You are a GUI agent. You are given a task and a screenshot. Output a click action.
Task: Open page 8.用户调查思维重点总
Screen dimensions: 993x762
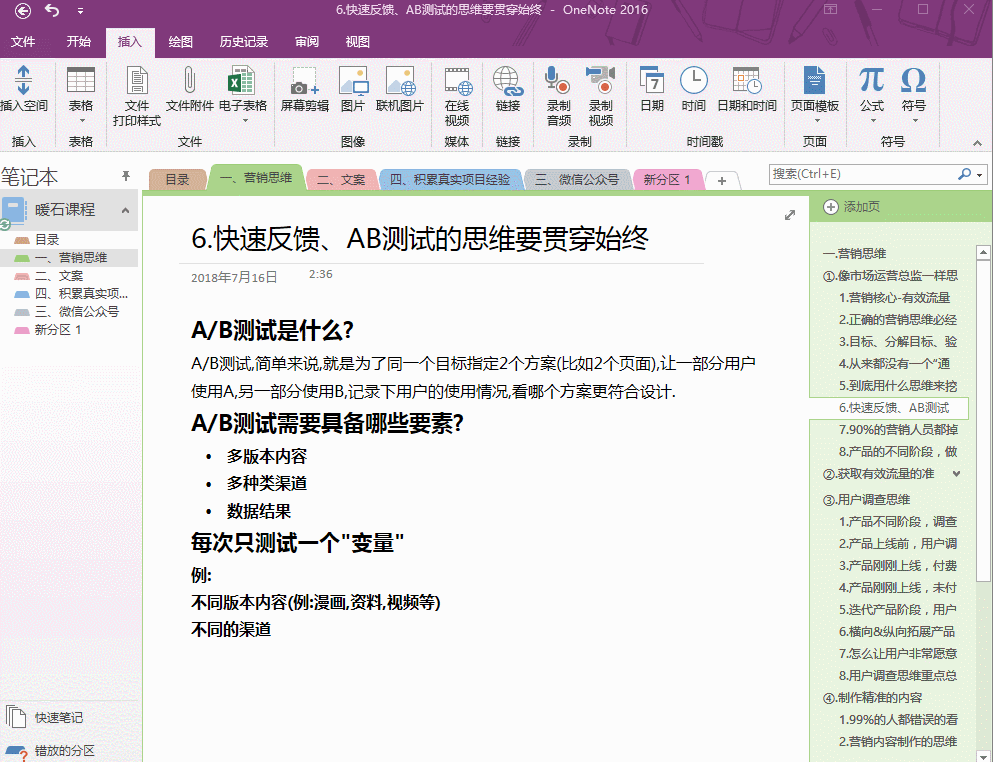898,675
